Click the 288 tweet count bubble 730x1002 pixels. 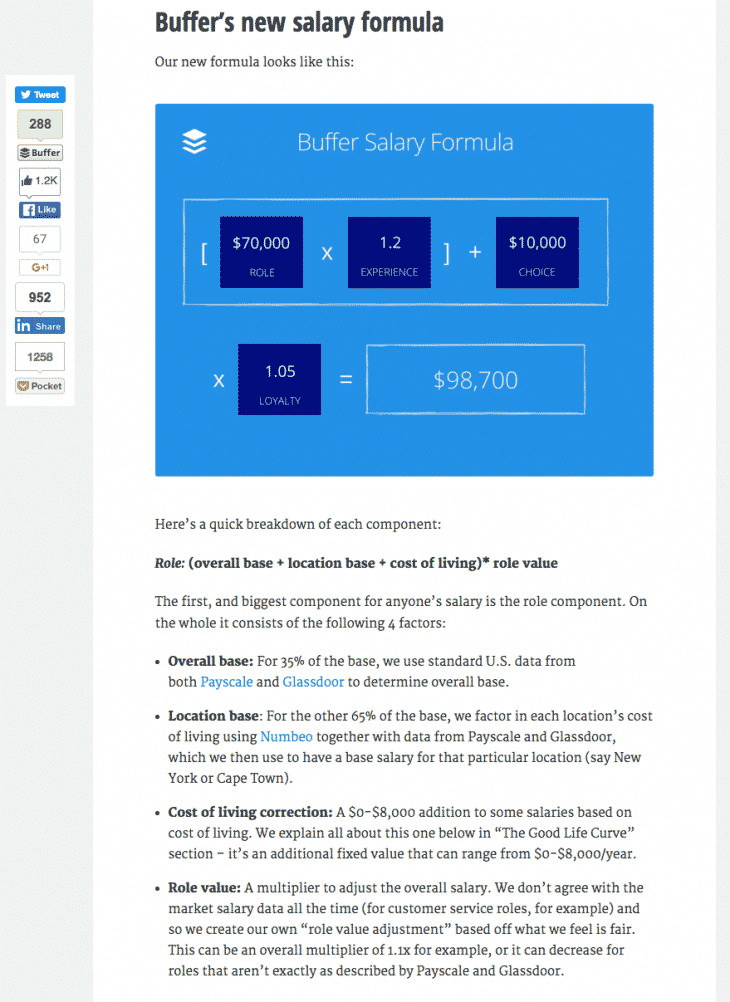click(x=40, y=124)
